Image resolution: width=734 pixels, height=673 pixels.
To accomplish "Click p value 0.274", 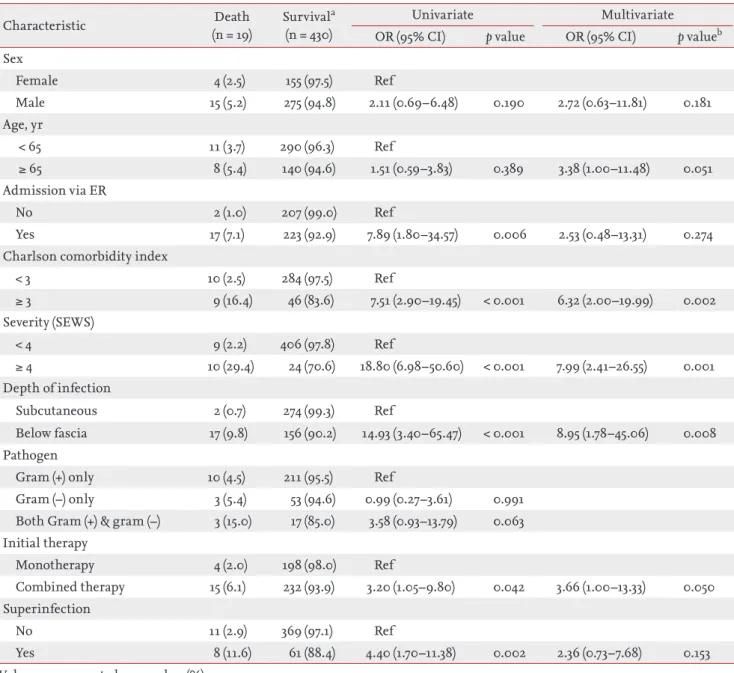I will [698, 235].
